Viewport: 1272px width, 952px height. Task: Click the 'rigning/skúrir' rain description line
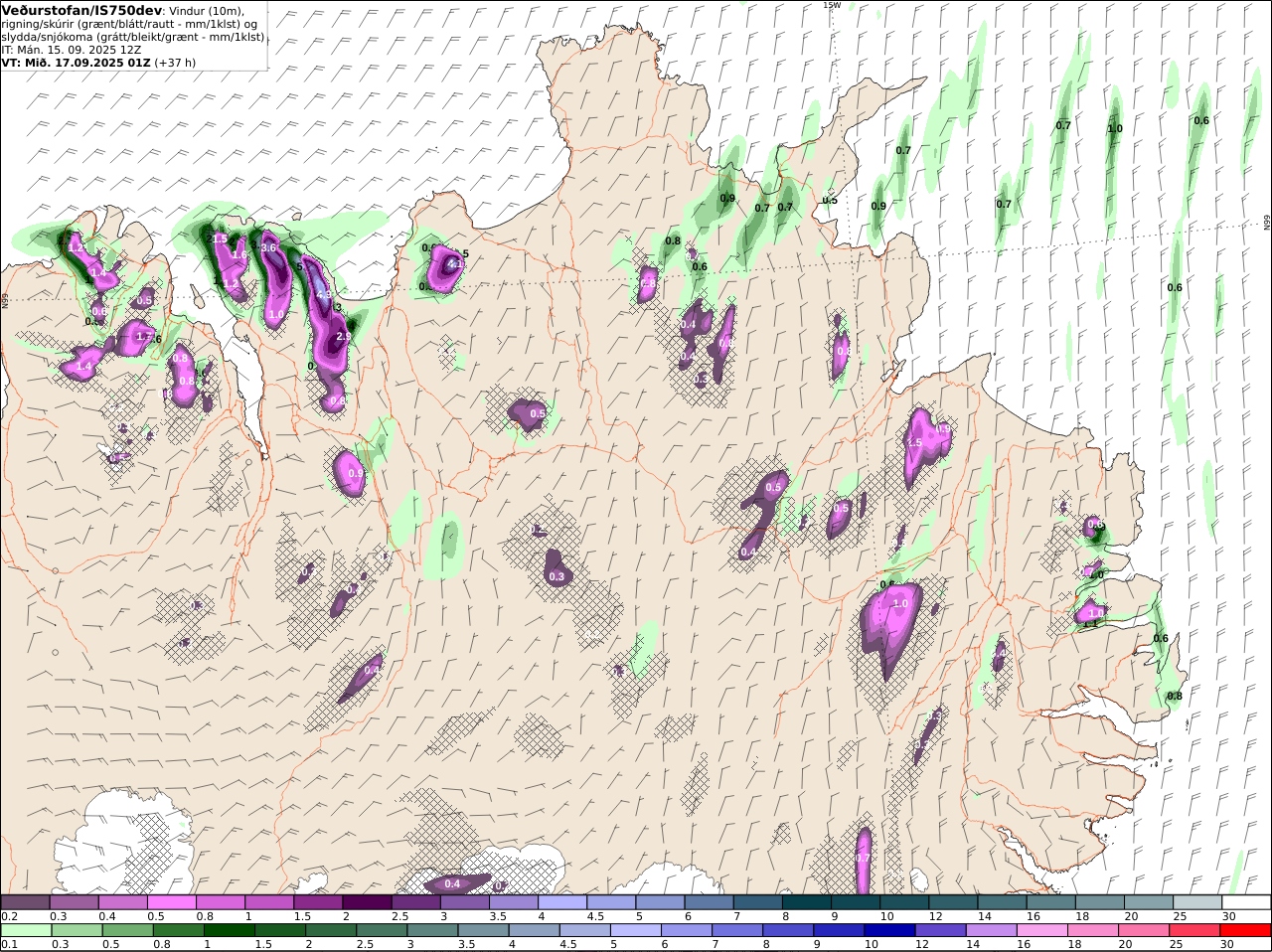pyautogui.click(x=130, y=23)
